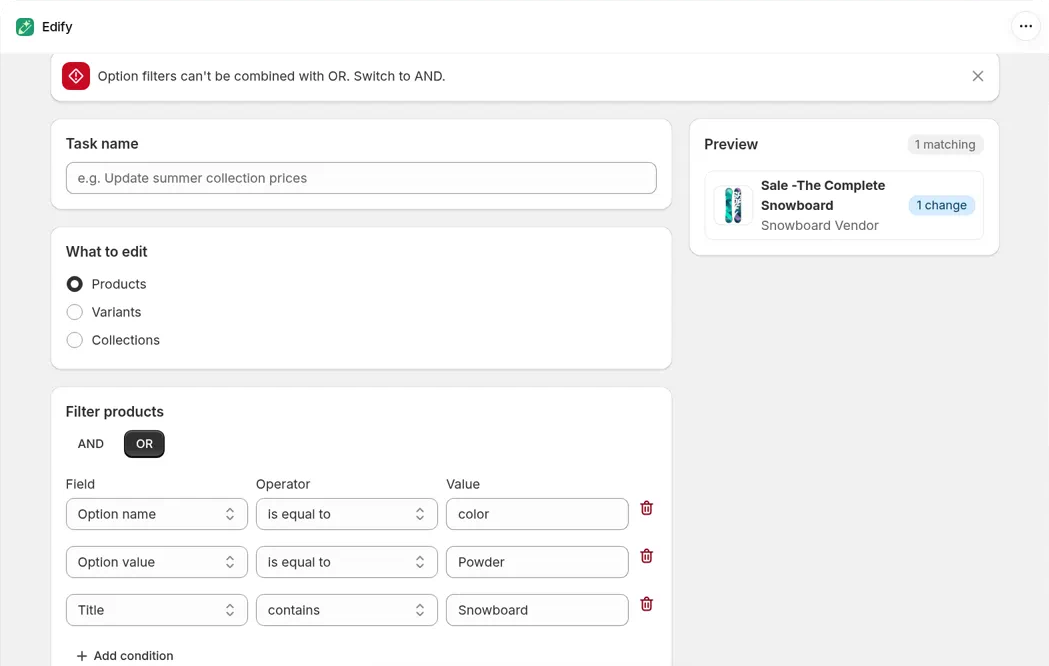Select the Variants radio button
The width and height of the screenshot is (1049, 666).
tap(75, 312)
